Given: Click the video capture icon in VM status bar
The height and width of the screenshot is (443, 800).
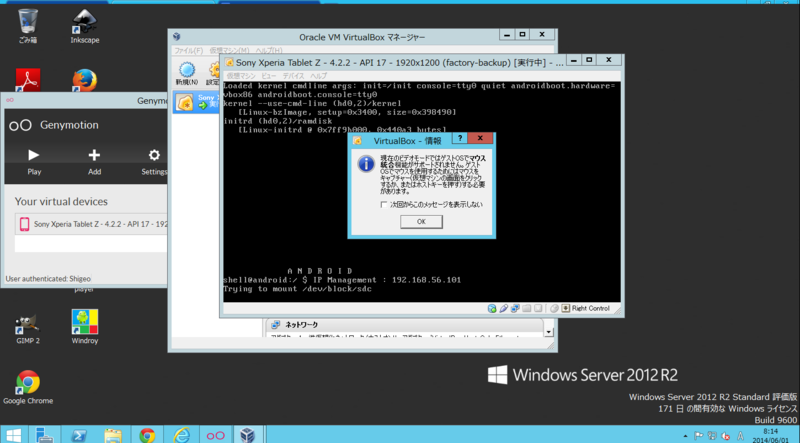Looking at the screenshot, I should (x=538, y=308).
